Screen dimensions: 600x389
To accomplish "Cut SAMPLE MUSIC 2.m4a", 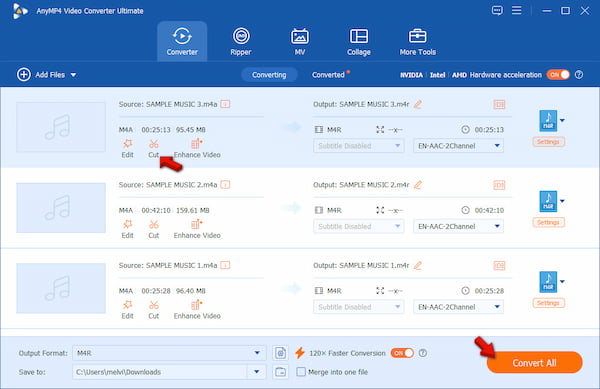I will [153, 229].
